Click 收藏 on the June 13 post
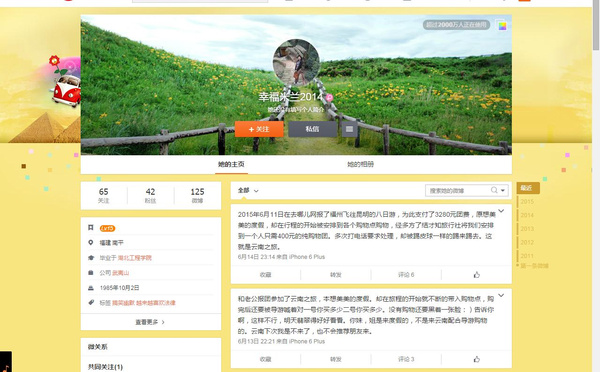 [x=266, y=359]
